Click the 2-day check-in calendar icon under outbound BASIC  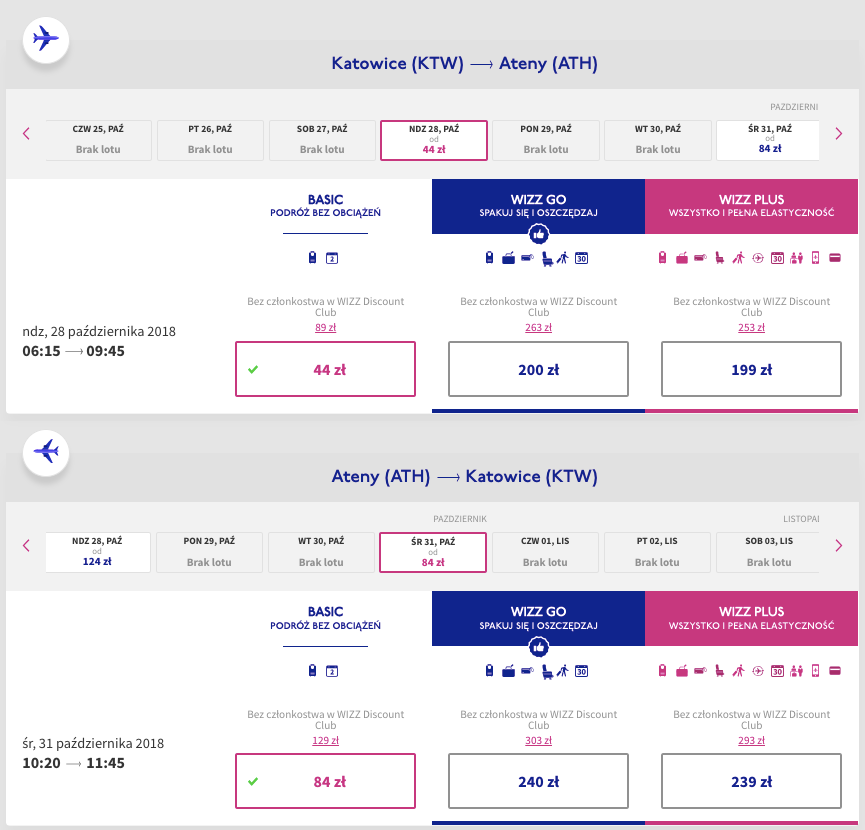(x=332, y=258)
